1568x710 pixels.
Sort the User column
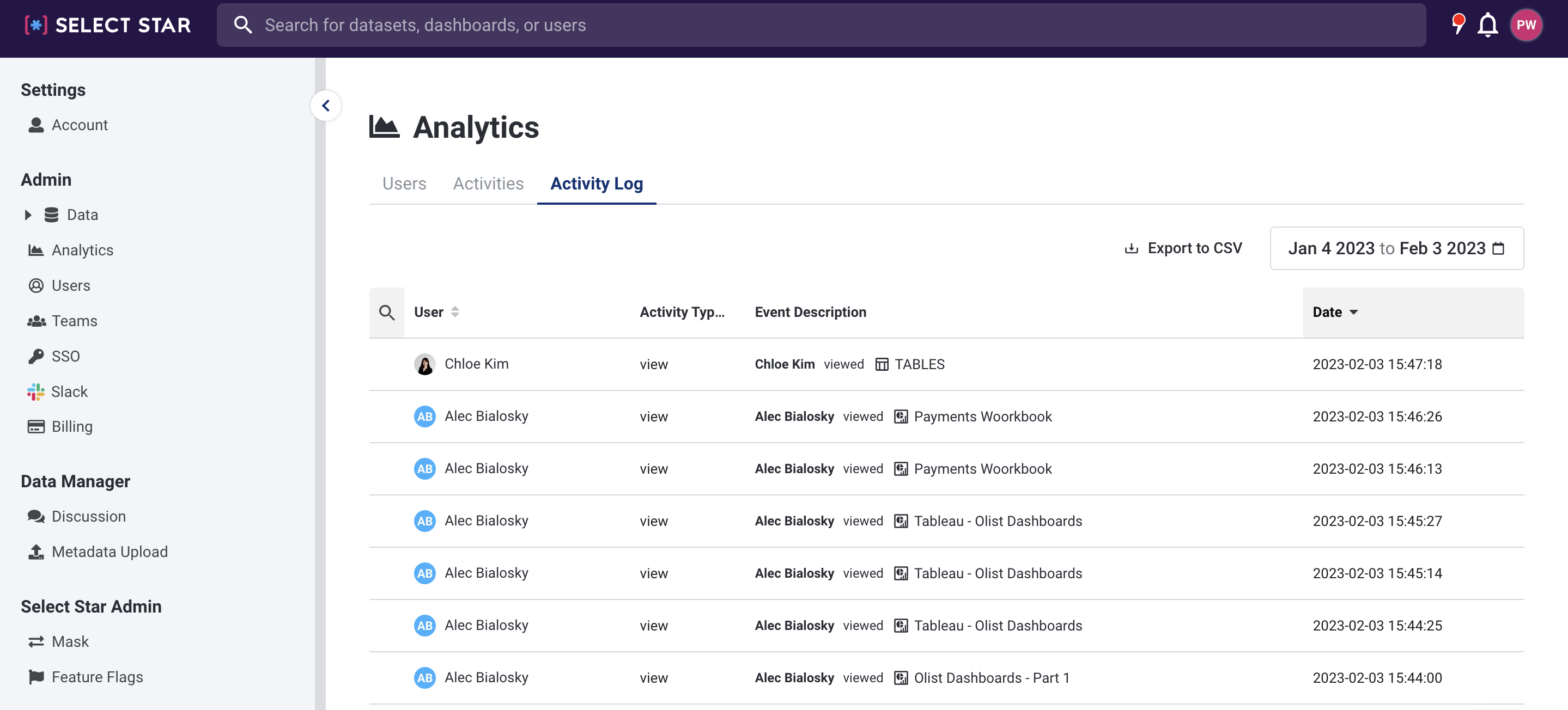[x=455, y=312]
